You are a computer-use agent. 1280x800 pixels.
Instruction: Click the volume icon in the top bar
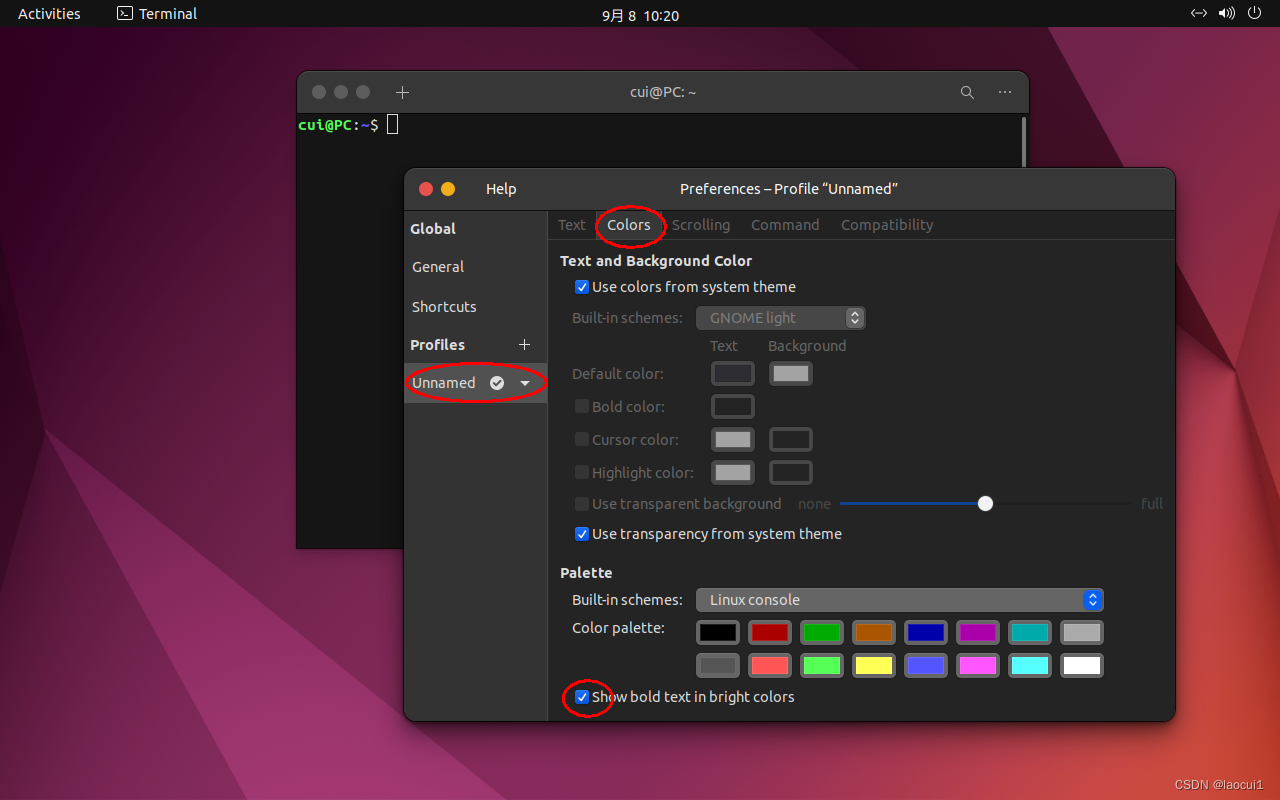1227,13
